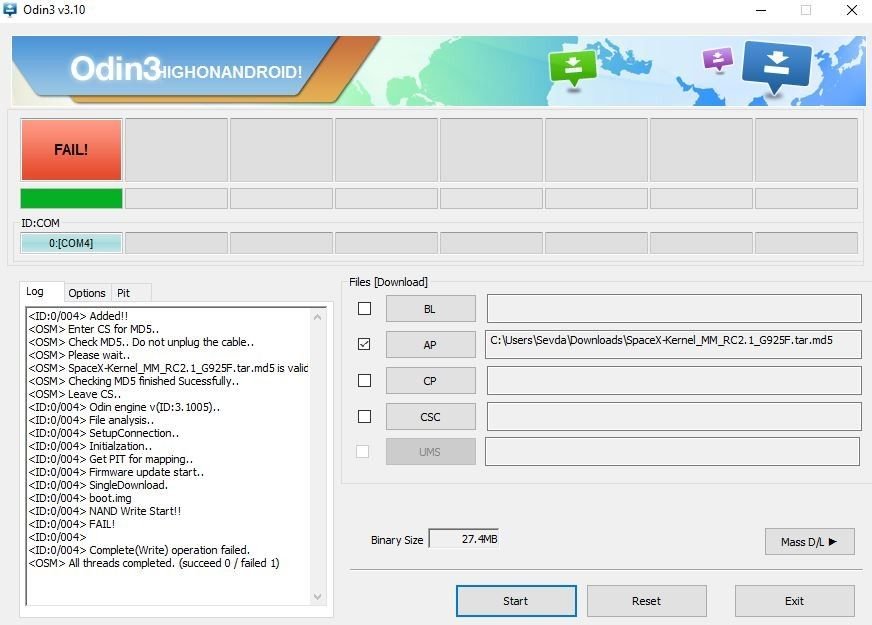Reset the Odin session
The height and width of the screenshot is (625, 872).
coord(646,601)
